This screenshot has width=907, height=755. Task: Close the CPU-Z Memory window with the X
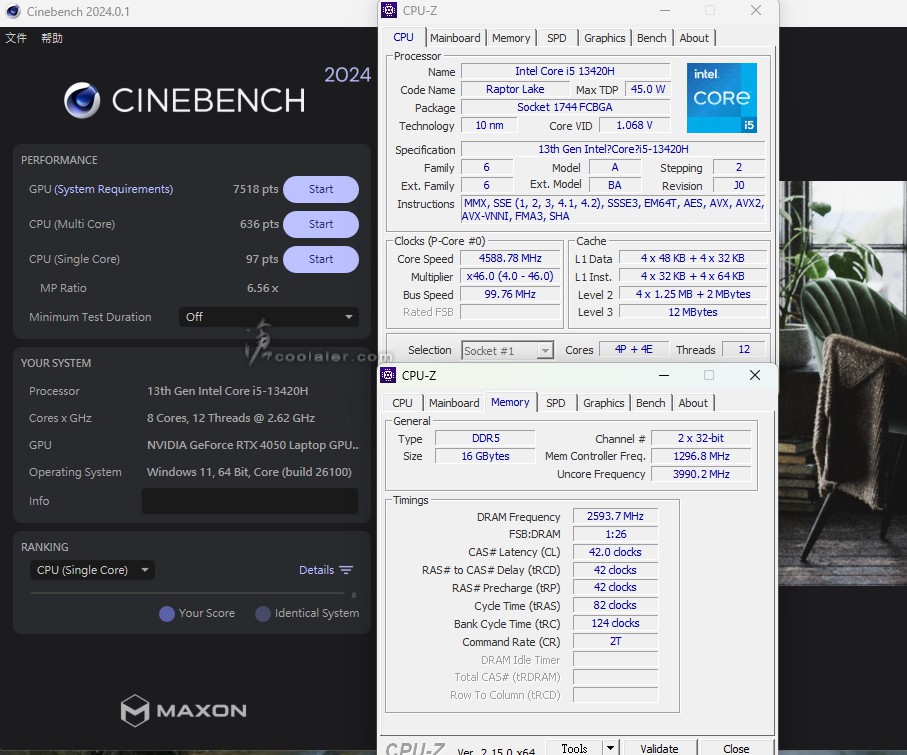[x=755, y=375]
